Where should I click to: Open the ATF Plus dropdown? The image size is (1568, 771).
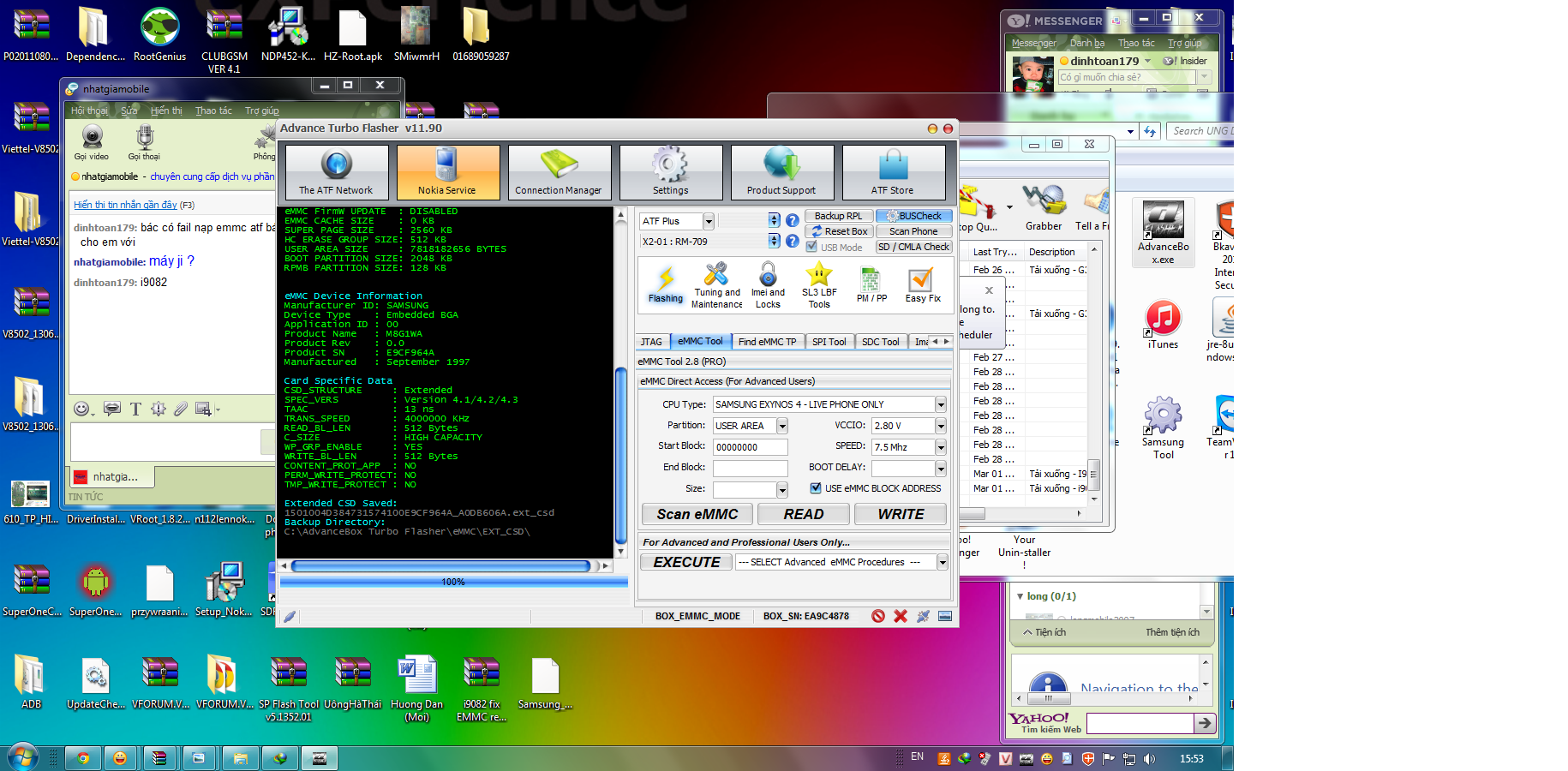(709, 221)
